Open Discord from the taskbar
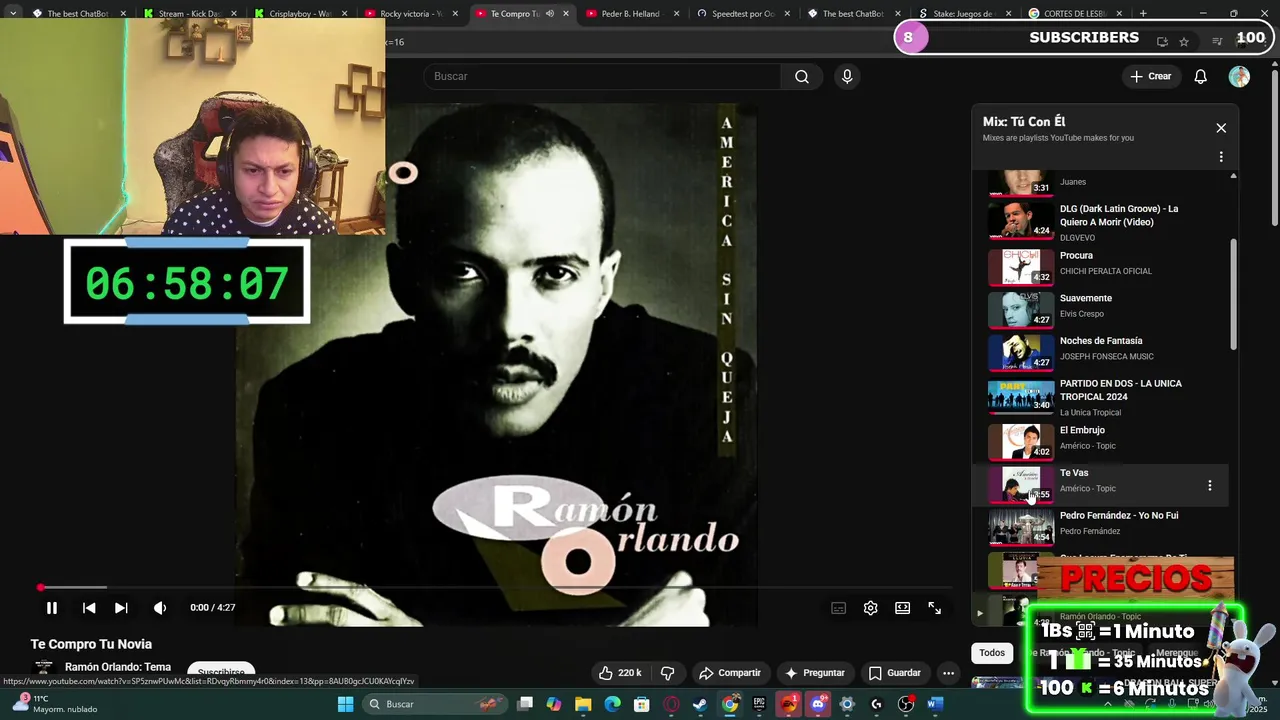 (818, 704)
